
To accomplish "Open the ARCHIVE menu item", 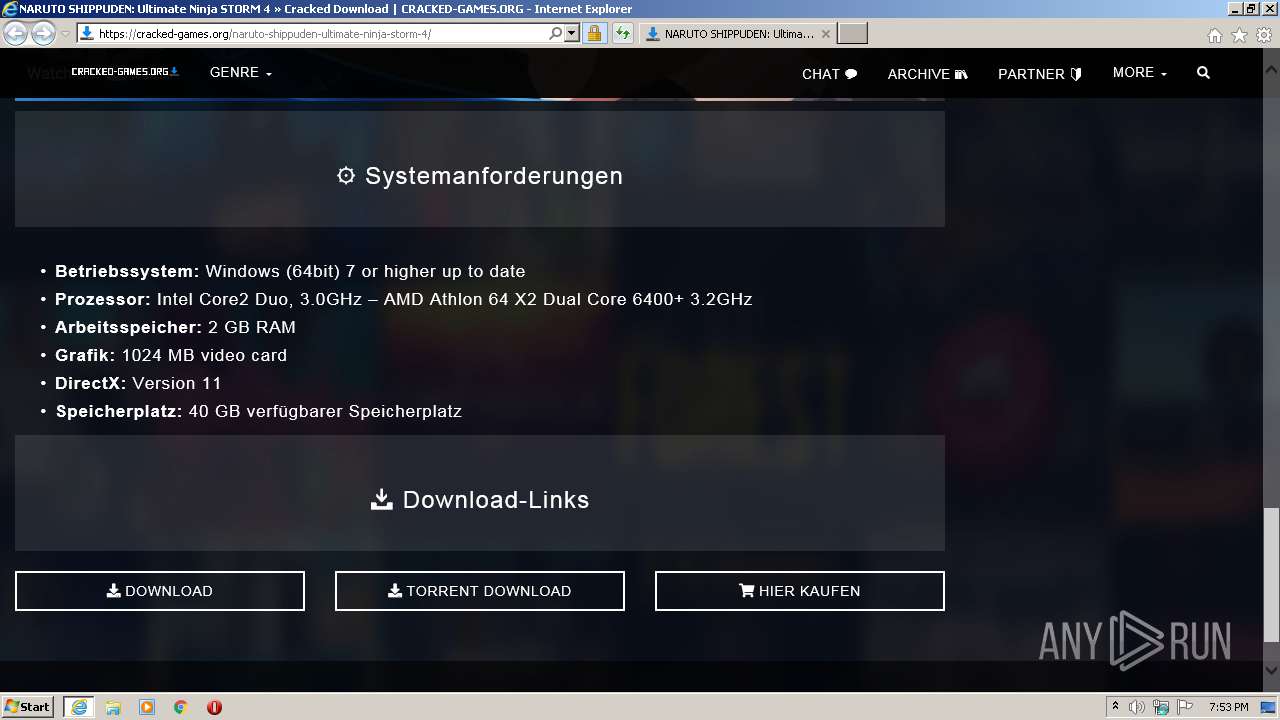I will point(928,74).
